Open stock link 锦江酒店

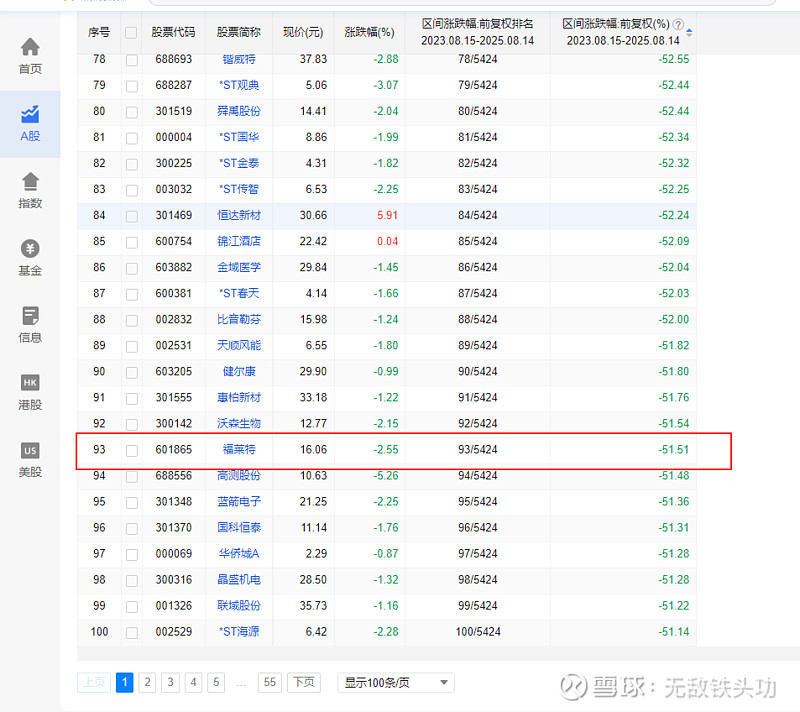pos(239,241)
